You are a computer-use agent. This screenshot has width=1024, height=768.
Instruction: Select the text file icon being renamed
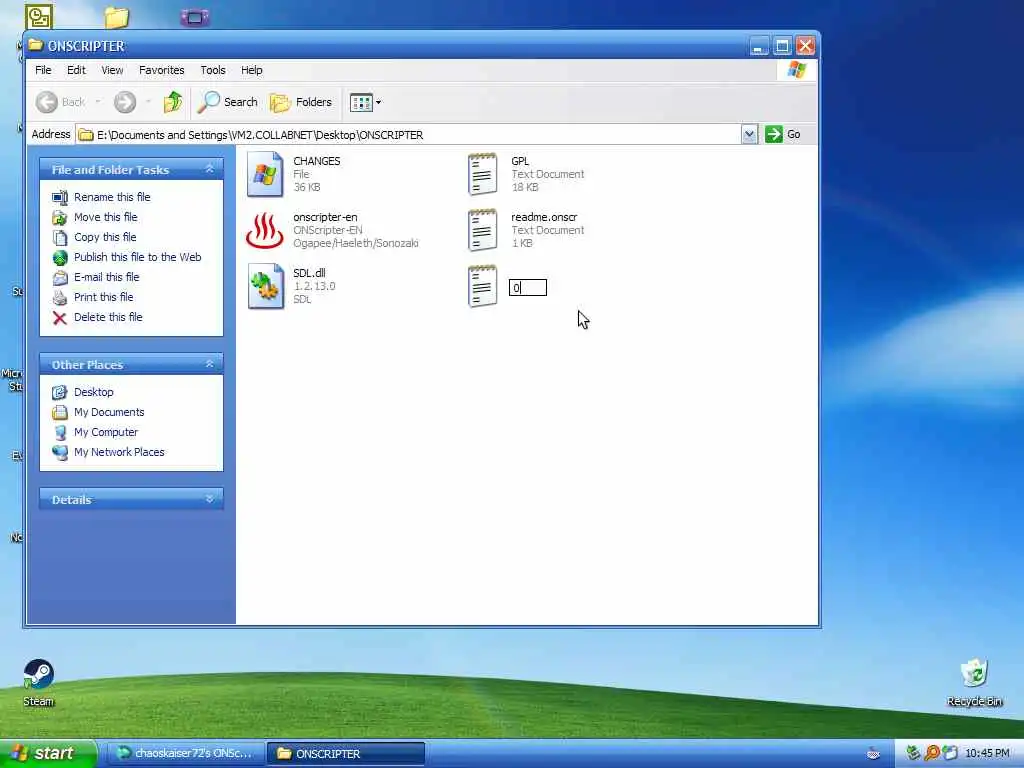483,286
